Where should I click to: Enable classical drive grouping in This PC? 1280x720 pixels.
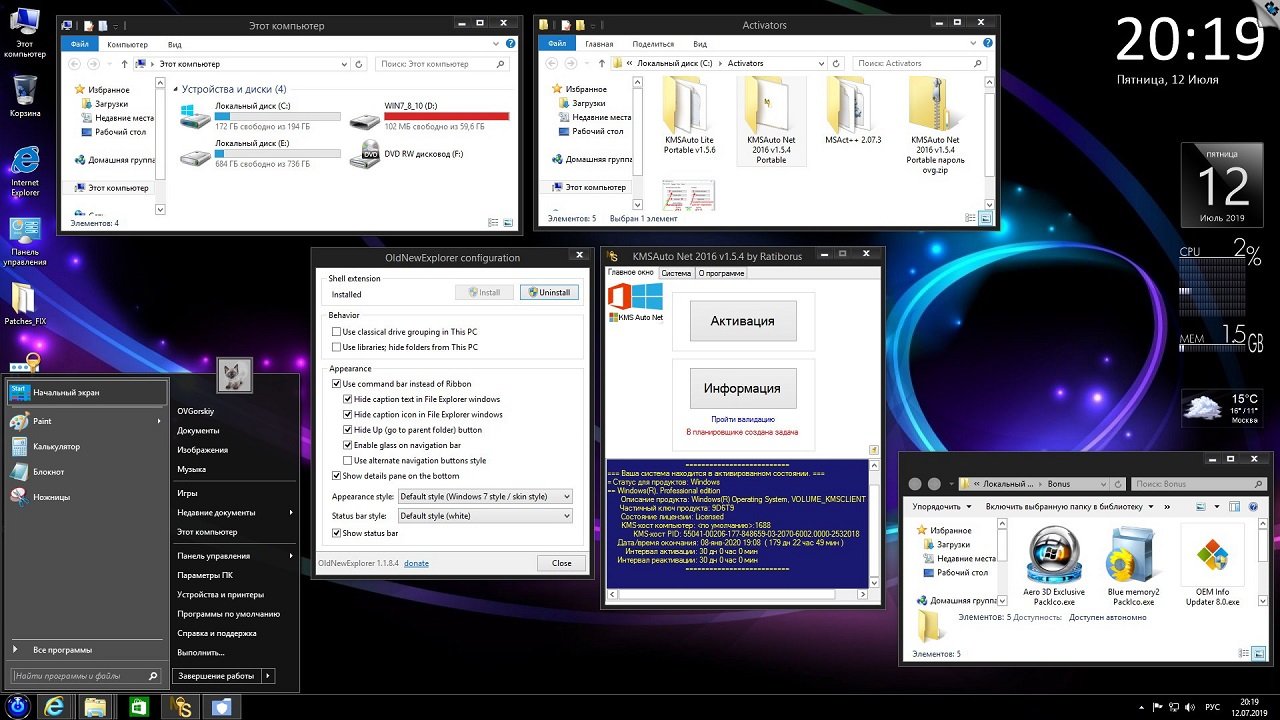tap(337, 332)
